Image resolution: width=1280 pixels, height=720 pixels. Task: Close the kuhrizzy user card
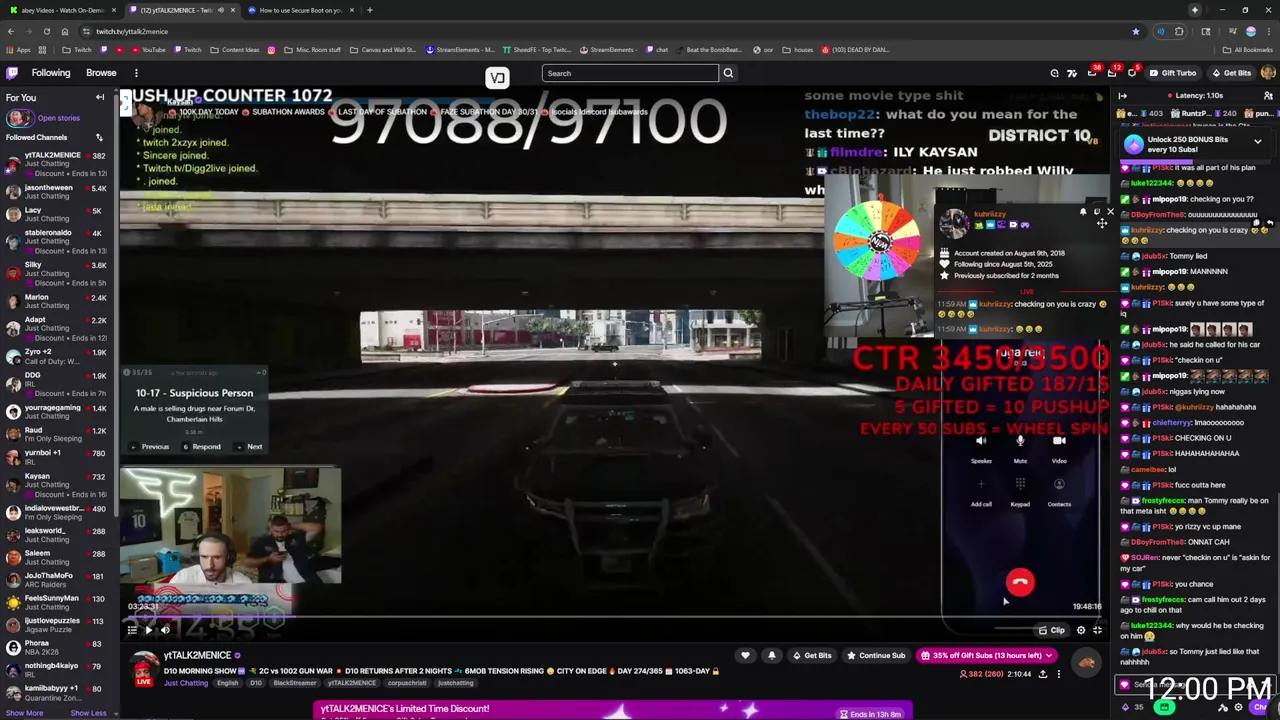[1110, 212]
